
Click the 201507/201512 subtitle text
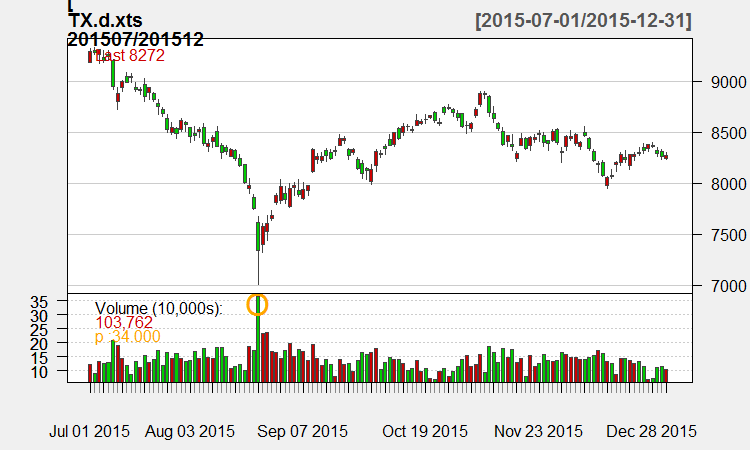(x=135, y=40)
